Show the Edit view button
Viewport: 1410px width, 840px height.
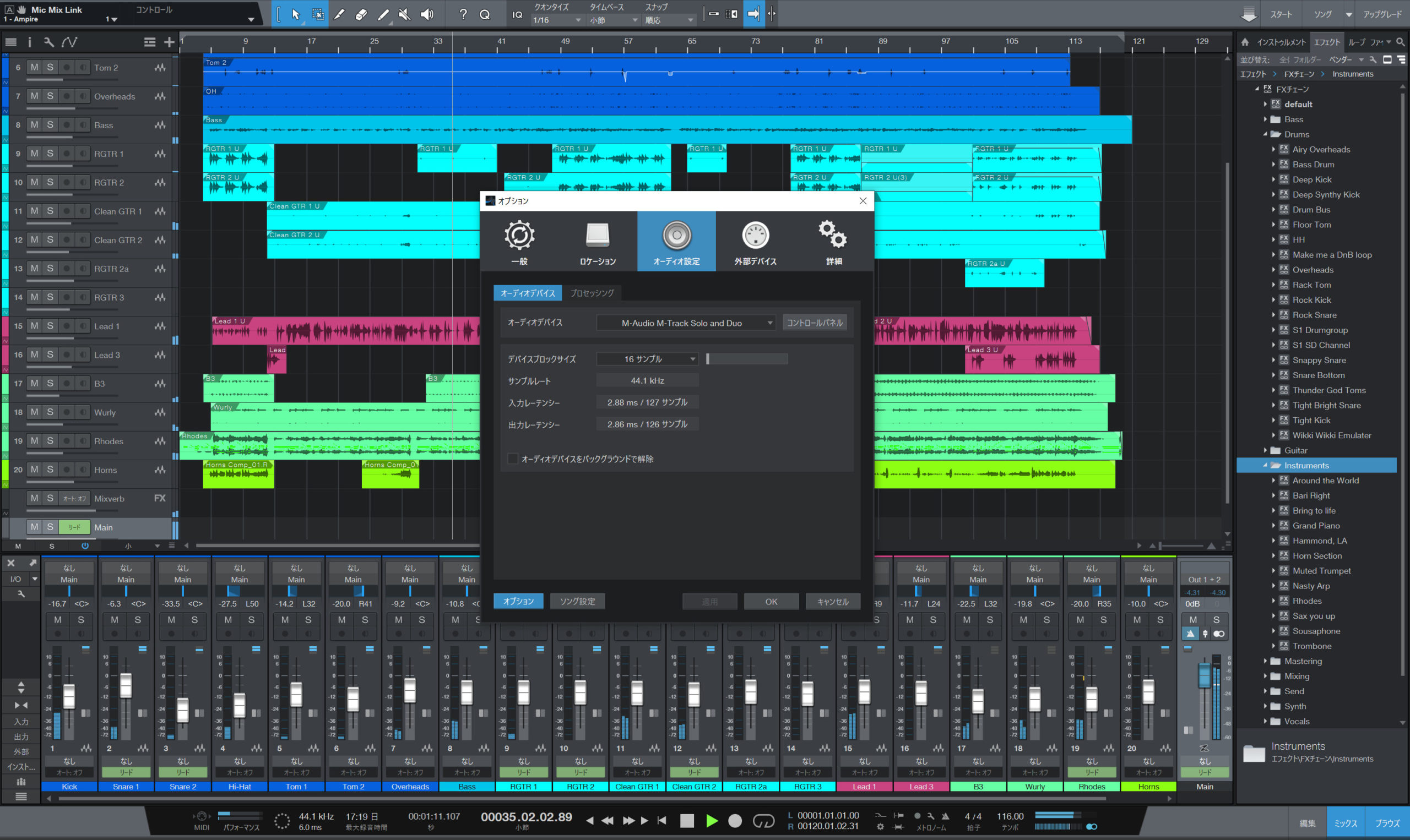[1308, 823]
